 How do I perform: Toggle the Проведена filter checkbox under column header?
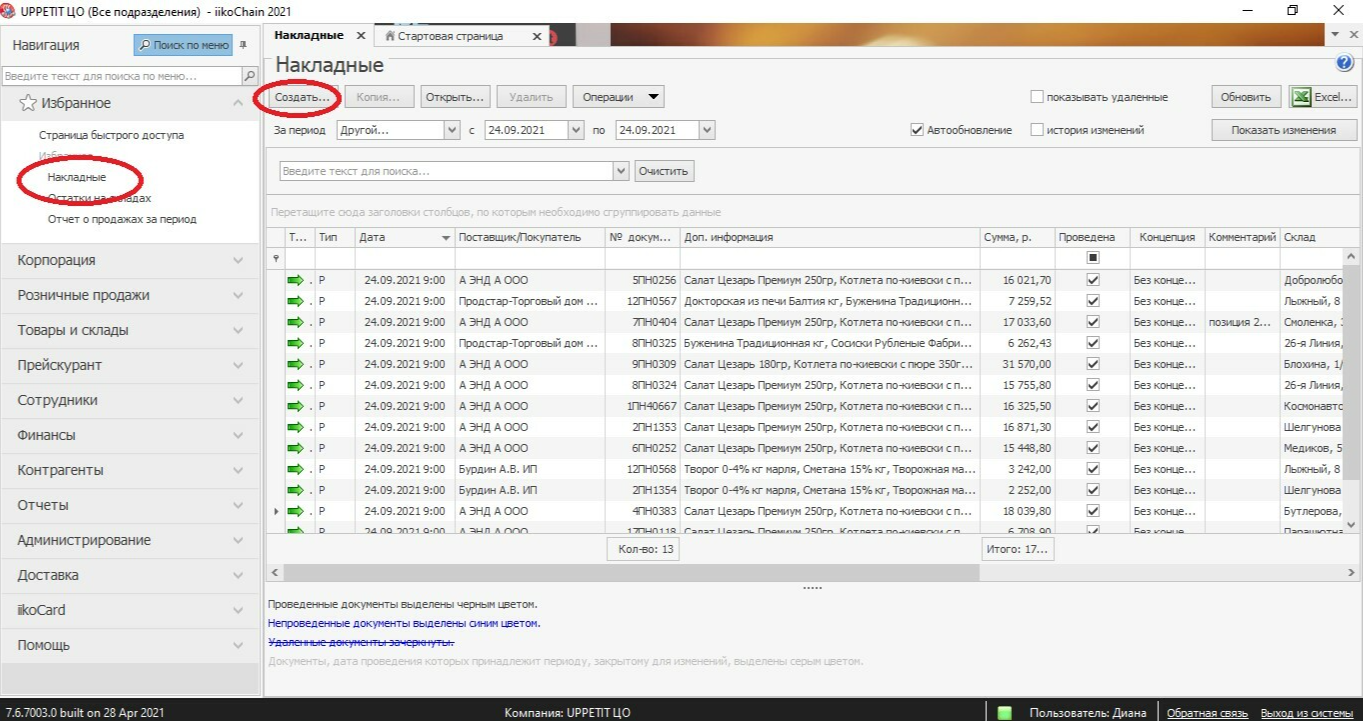coord(1093,258)
